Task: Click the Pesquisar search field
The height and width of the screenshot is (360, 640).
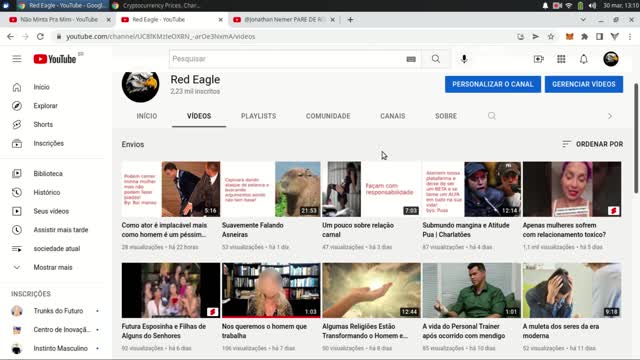Action: [287, 59]
